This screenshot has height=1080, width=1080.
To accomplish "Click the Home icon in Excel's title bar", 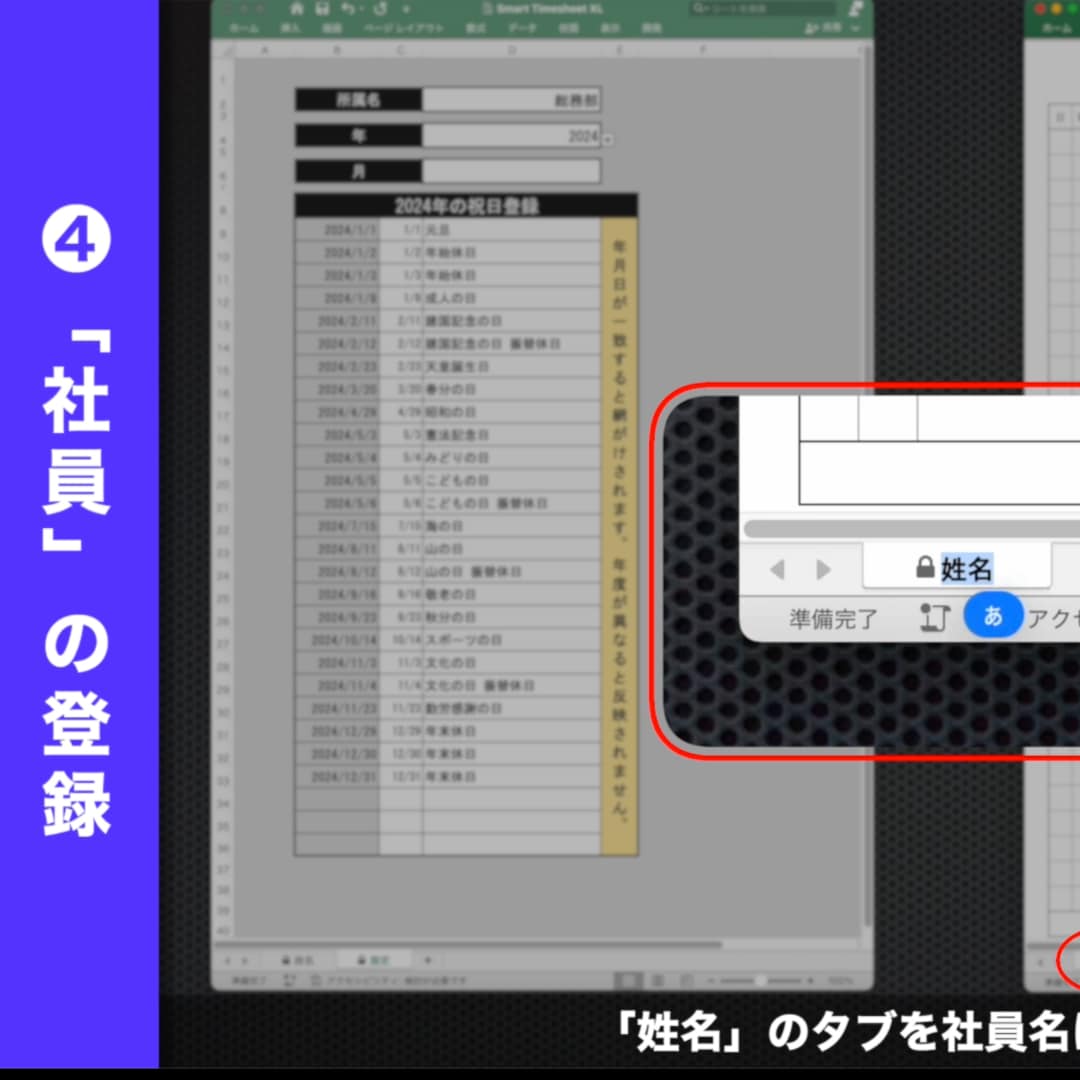I will [296, 8].
